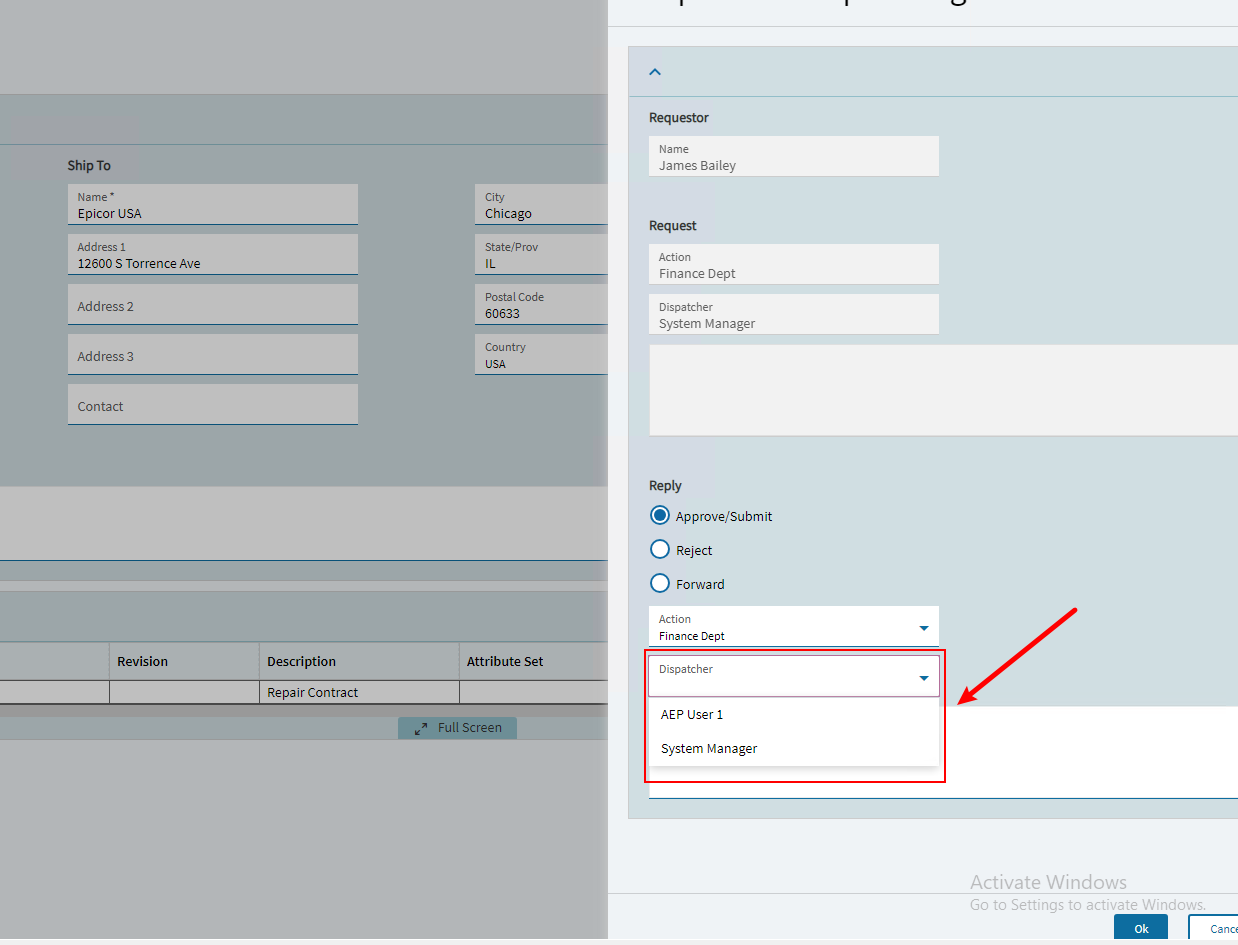Image resolution: width=1238 pixels, height=945 pixels.
Task: Click the Postal Code field 60633
Action: click(541, 305)
